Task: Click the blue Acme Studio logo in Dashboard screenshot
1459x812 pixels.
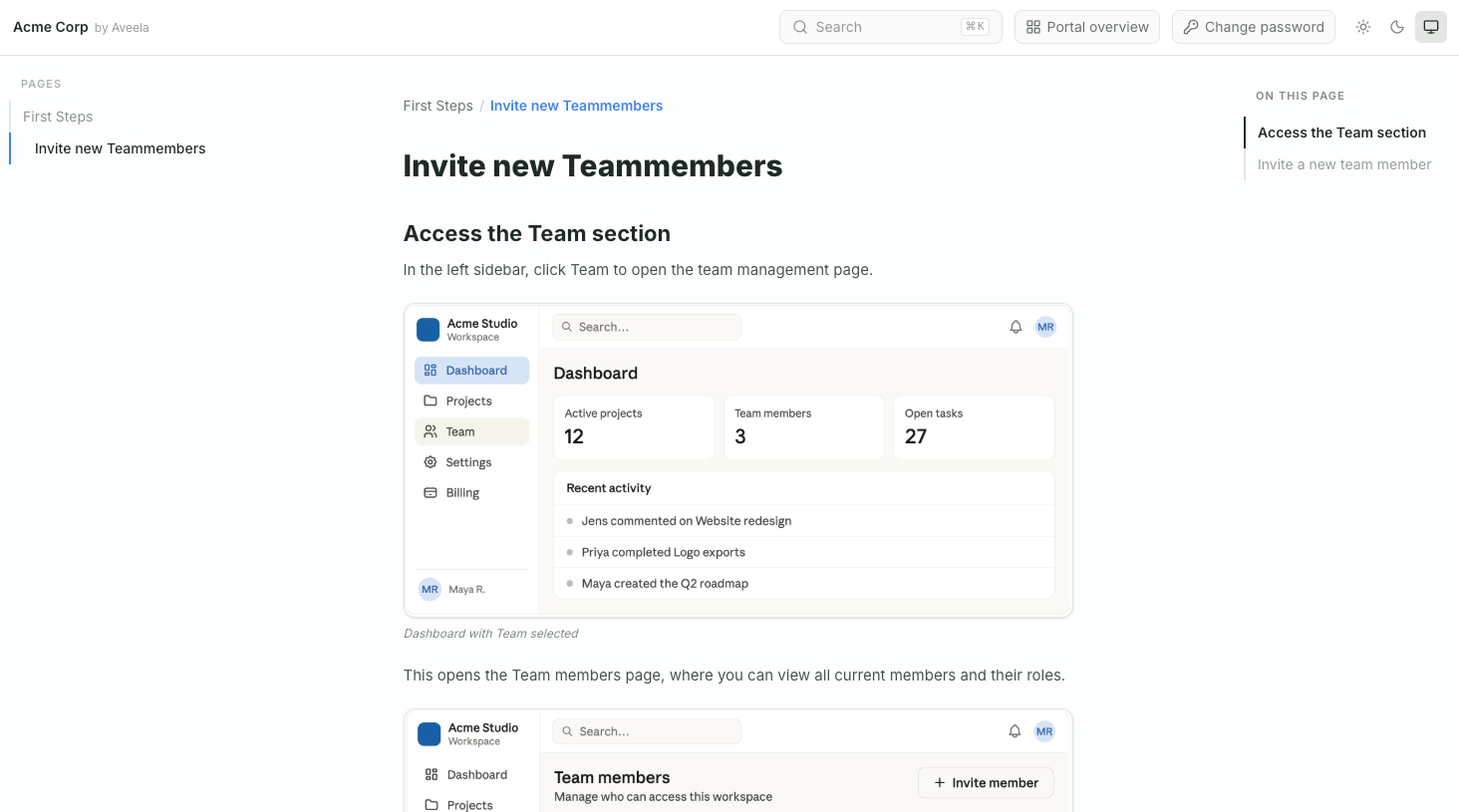Action: click(429, 330)
